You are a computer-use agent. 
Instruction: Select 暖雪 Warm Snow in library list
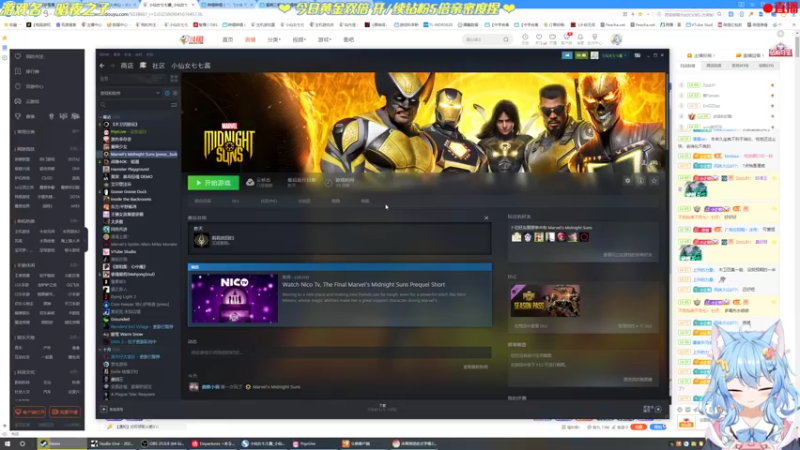pyautogui.click(x=126, y=335)
